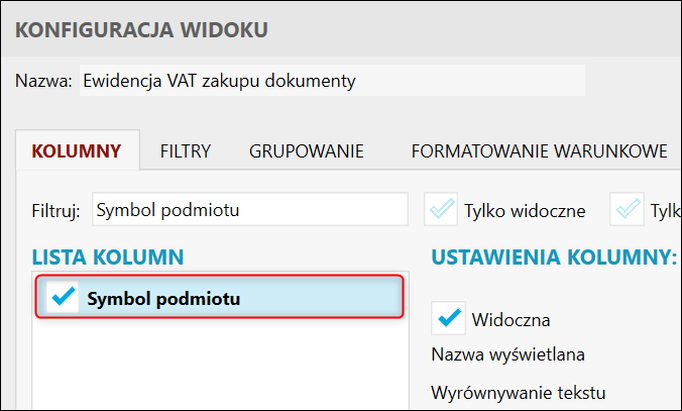
Task: Go to the GRUPOWANIE tab
Action: click(x=306, y=152)
